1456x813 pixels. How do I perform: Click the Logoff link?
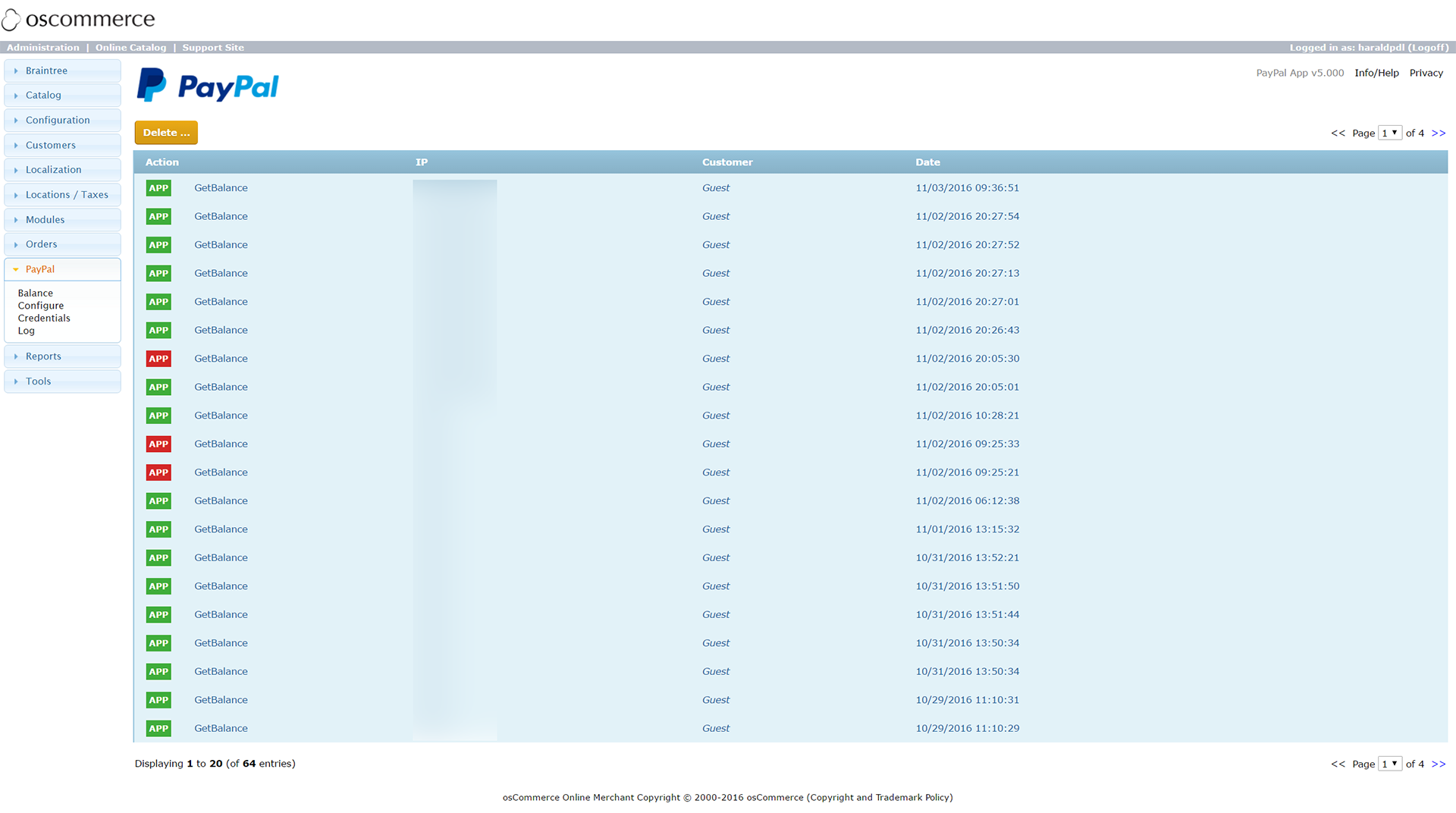click(1428, 48)
